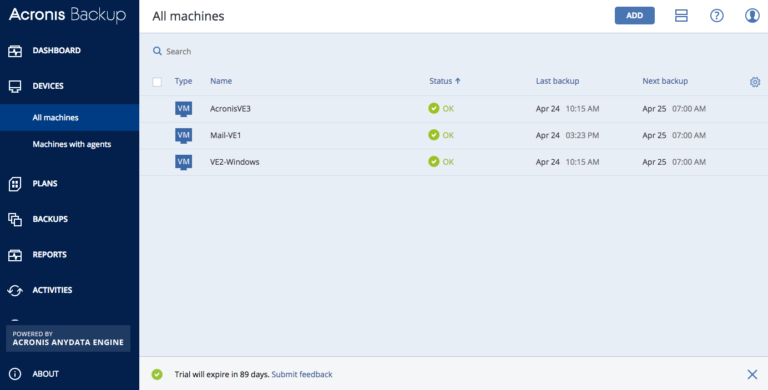The width and height of the screenshot is (768, 390).
Task: Click the ADD button
Action: [635, 16]
